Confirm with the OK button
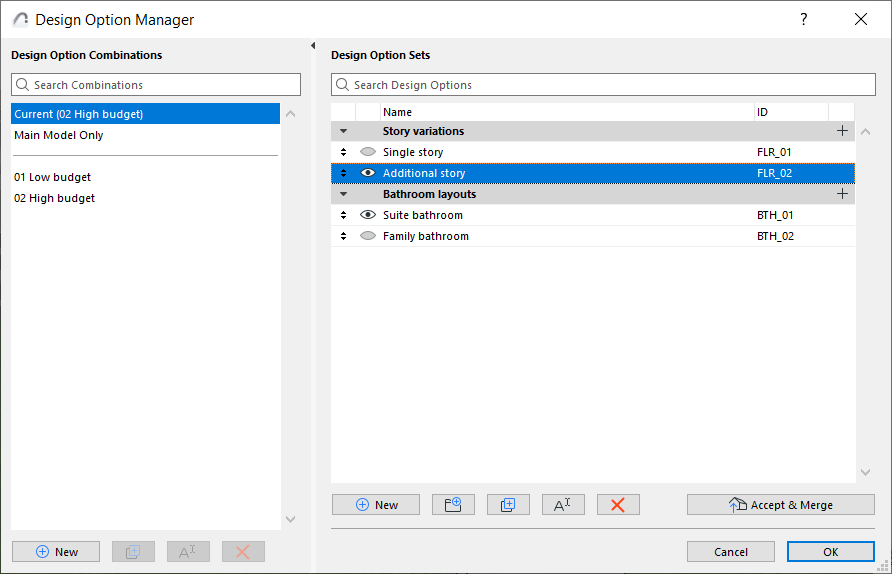Viewport: 892px width, 574px height. 831,552
